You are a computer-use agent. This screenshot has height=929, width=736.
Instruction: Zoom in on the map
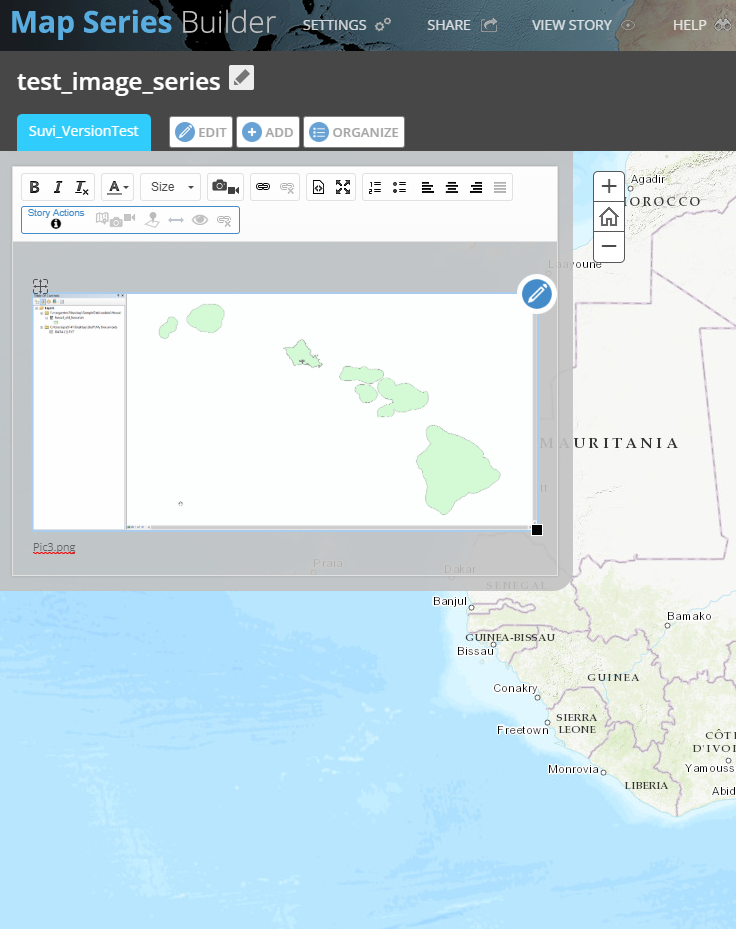[609, 187]
